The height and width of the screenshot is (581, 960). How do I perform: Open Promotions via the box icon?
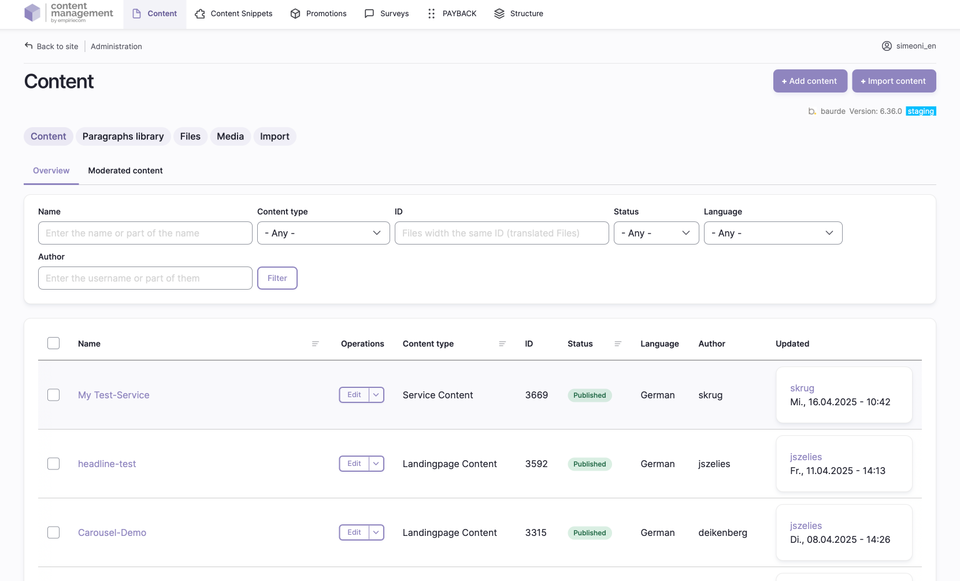[x=295, y=14]
